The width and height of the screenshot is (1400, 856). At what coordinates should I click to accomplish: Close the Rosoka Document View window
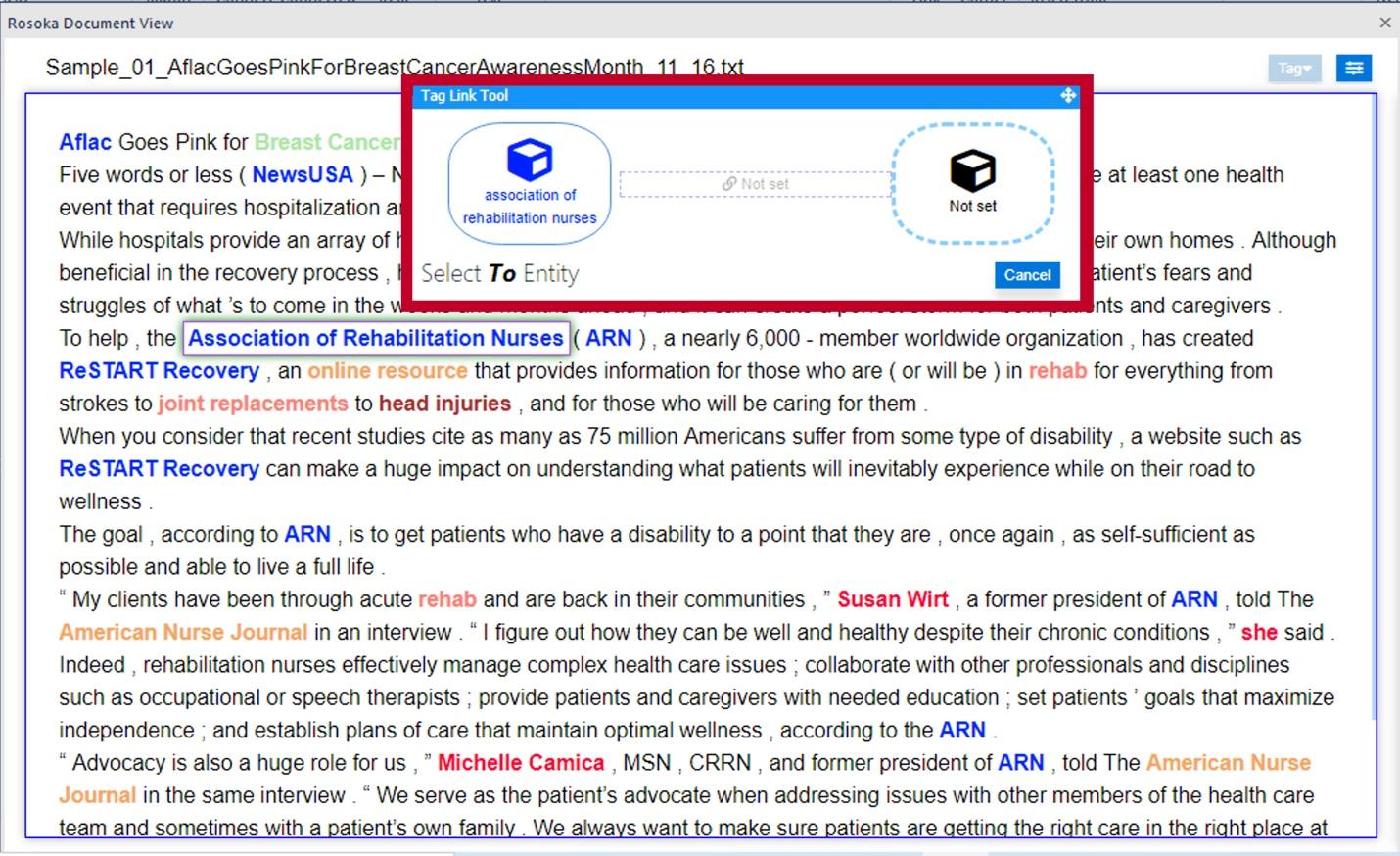1384,23
